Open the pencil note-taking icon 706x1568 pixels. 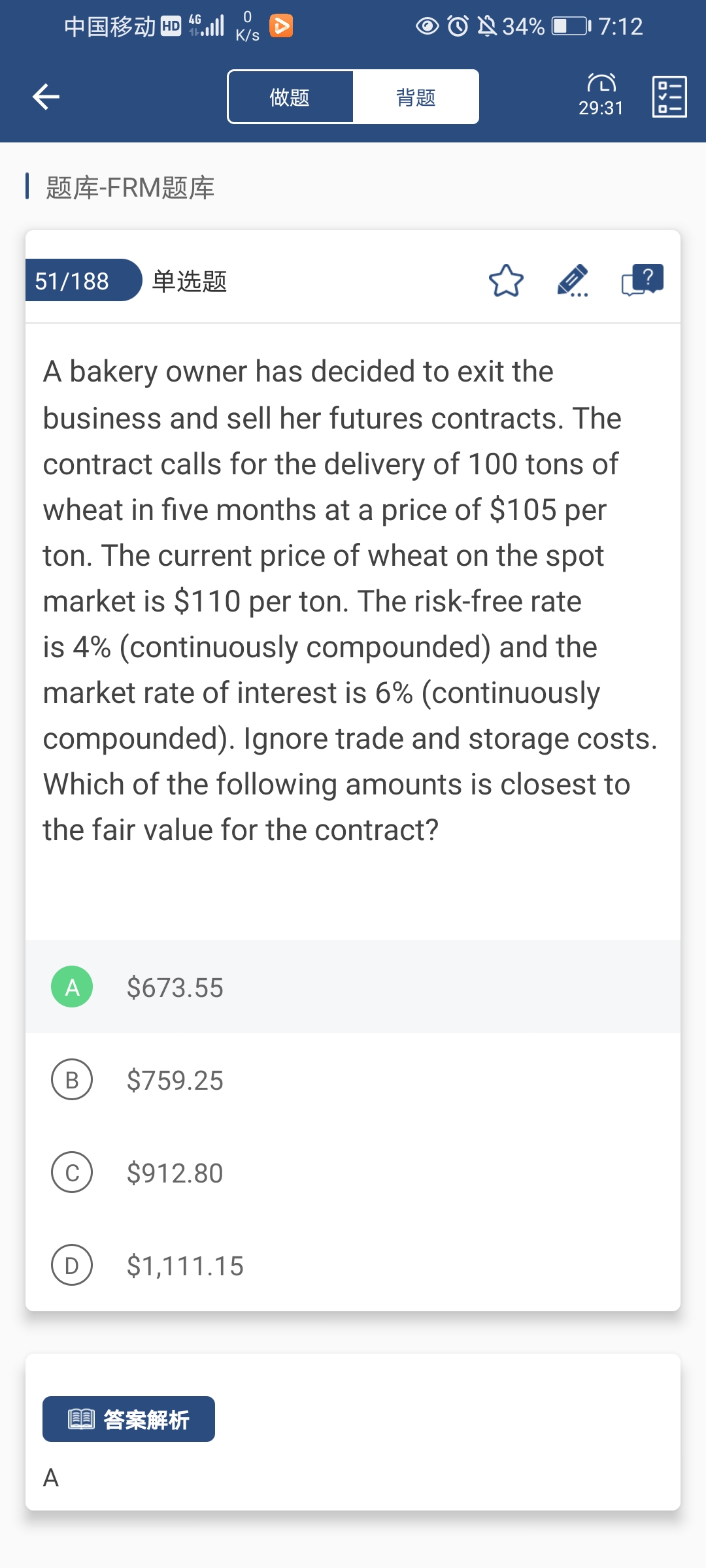point(573,281)
